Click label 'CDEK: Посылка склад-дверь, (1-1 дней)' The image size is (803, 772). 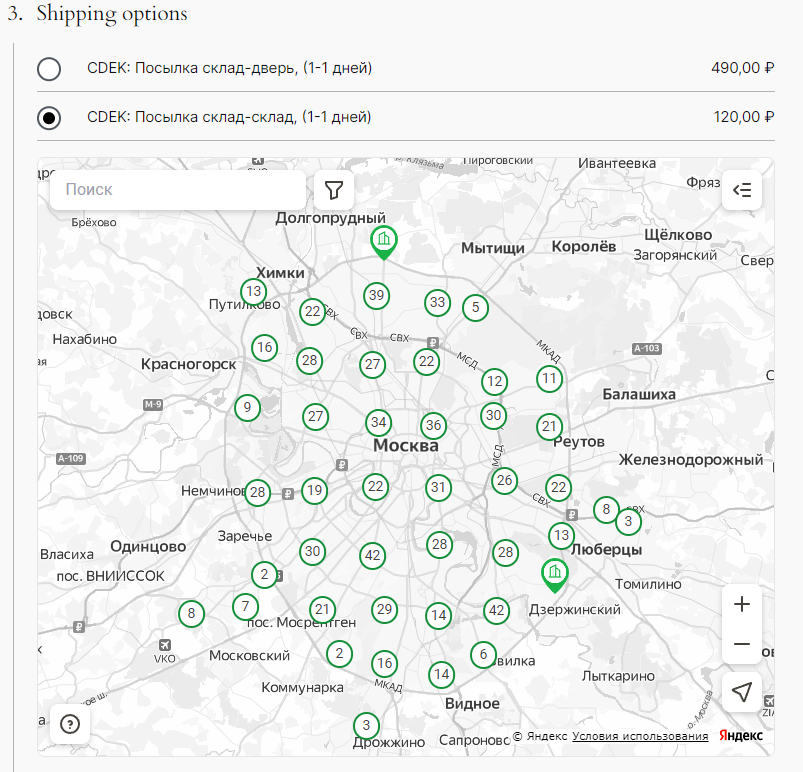pos(229,68)
